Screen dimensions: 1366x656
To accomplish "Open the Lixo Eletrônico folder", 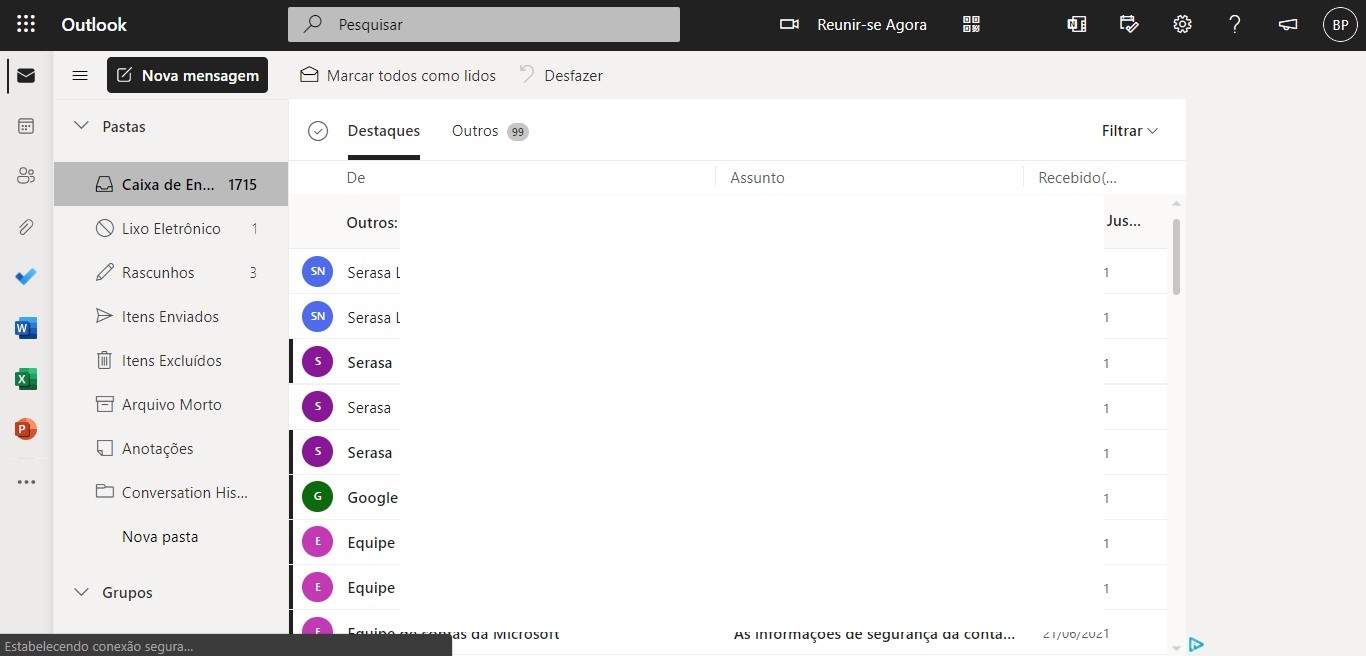I will [x=171, y=228].
